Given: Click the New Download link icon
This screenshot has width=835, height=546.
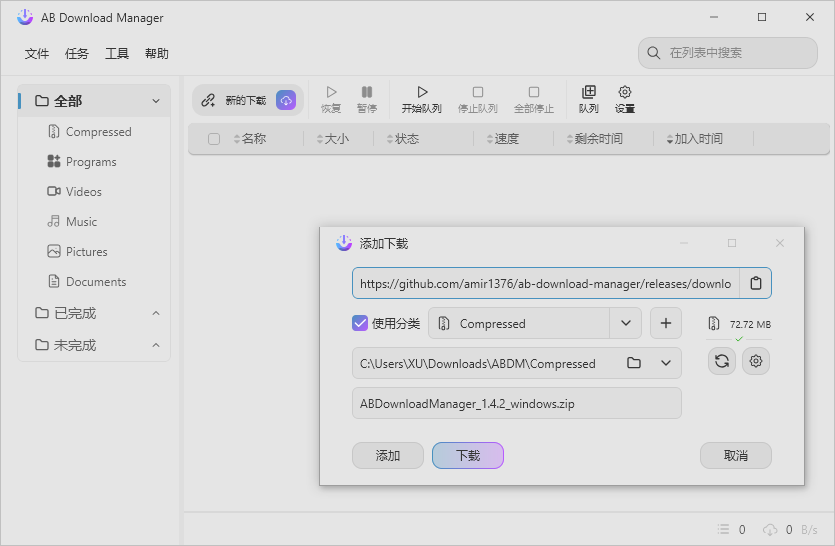Looking at the screenshot, I should click(208, 100).
